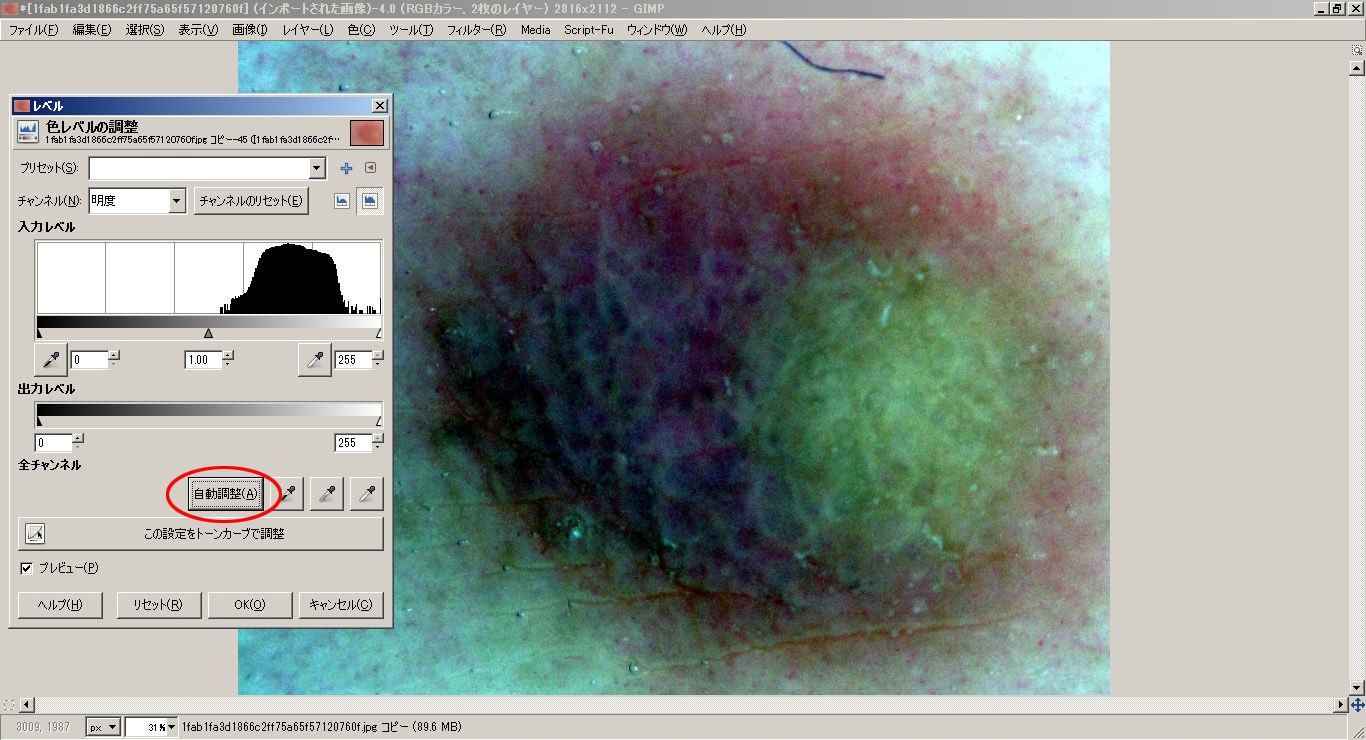
Task: Increase gamma value with stepper arrows
Action: click(229, 355)
